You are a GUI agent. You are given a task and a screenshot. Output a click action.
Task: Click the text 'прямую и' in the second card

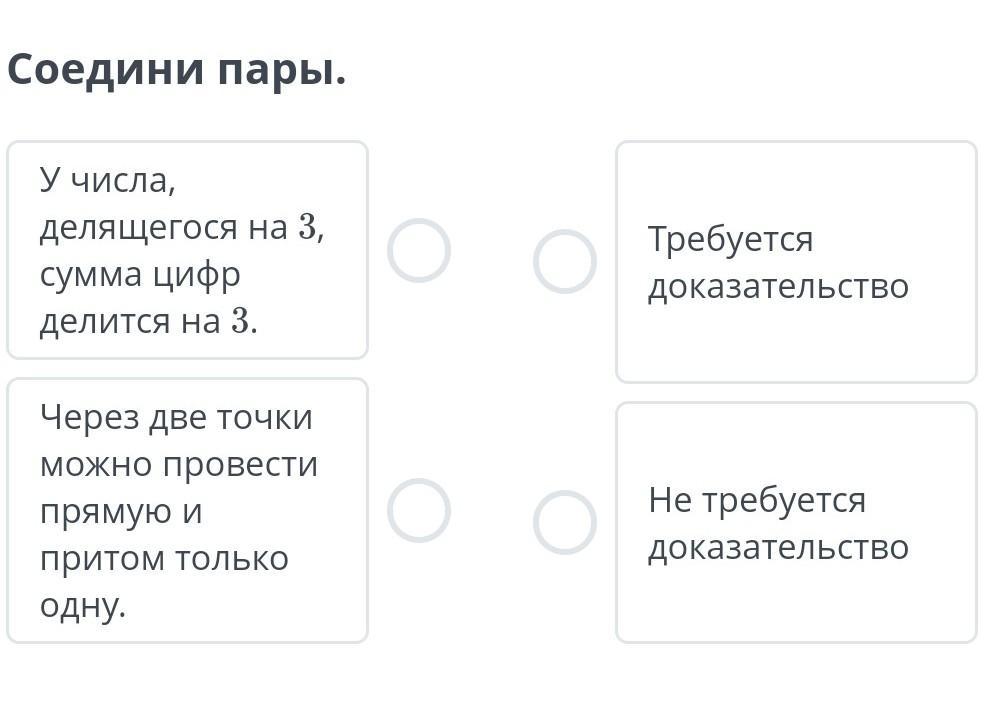point(121,511)
